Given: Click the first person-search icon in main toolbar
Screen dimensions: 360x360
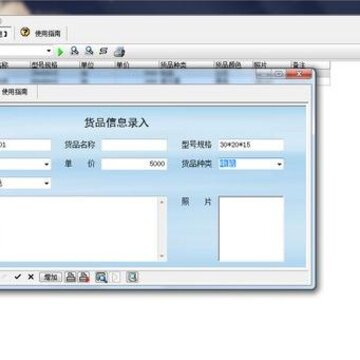Looking at the screenshot, I should 75,51.
